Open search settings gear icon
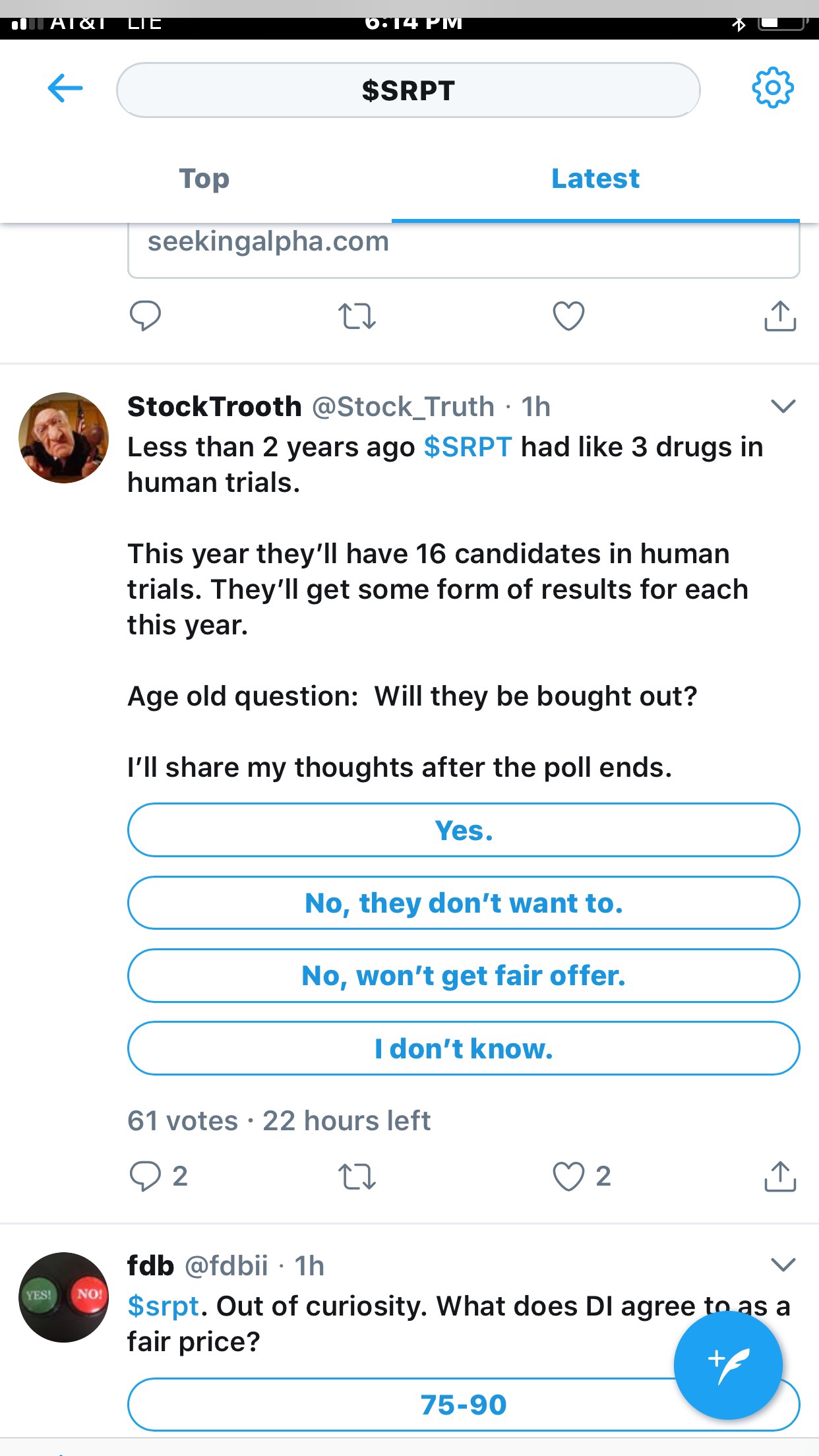Viewport: 819px width, 1456px height. pos(772,88)
